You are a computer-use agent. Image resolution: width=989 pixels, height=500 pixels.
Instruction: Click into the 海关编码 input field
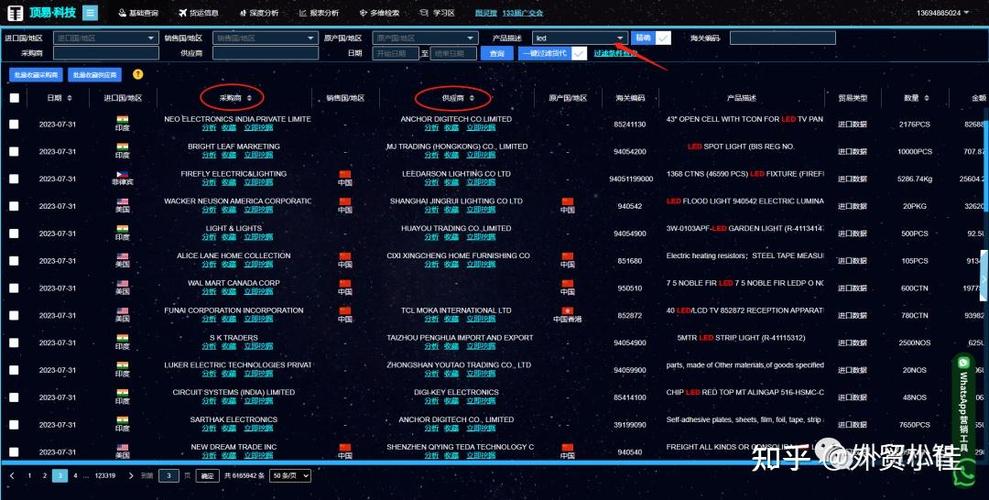click(783, 38)
